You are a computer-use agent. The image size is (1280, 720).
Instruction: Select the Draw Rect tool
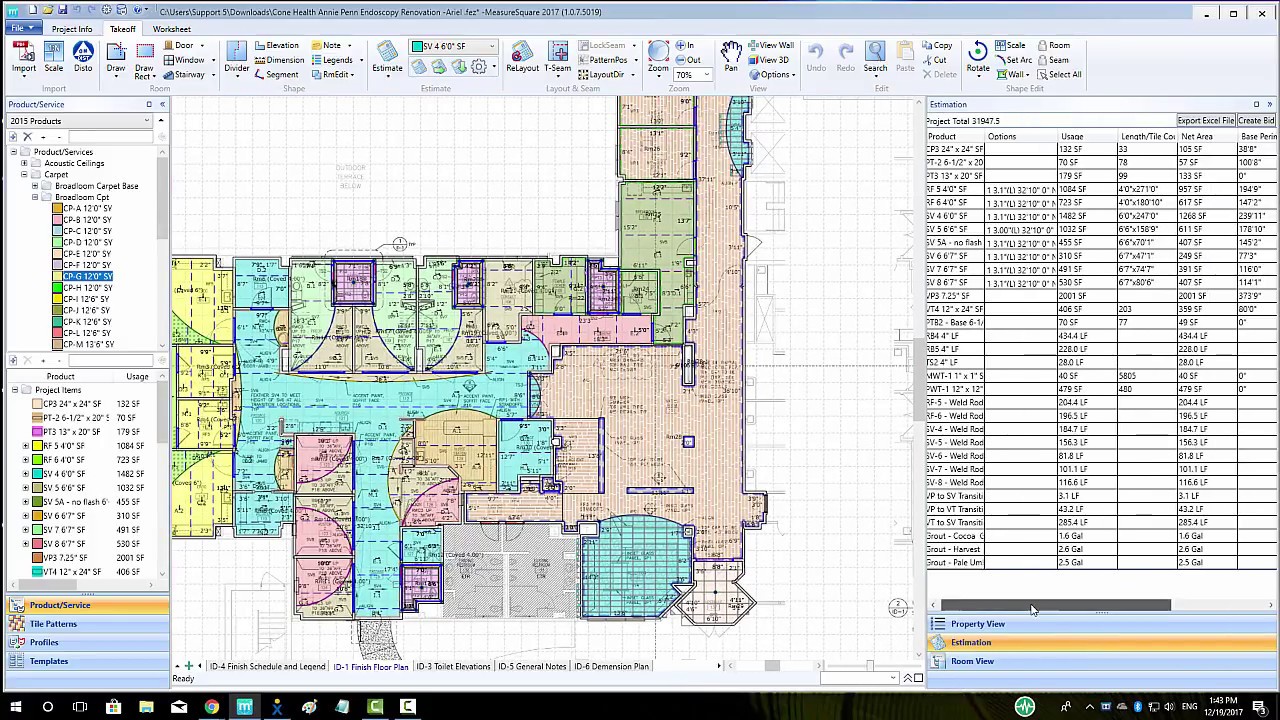[144, 60]
